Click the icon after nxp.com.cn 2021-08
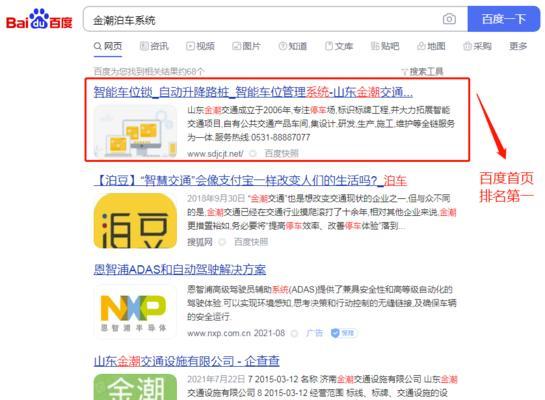The image size is (545, 400). [x=294, y=334]
